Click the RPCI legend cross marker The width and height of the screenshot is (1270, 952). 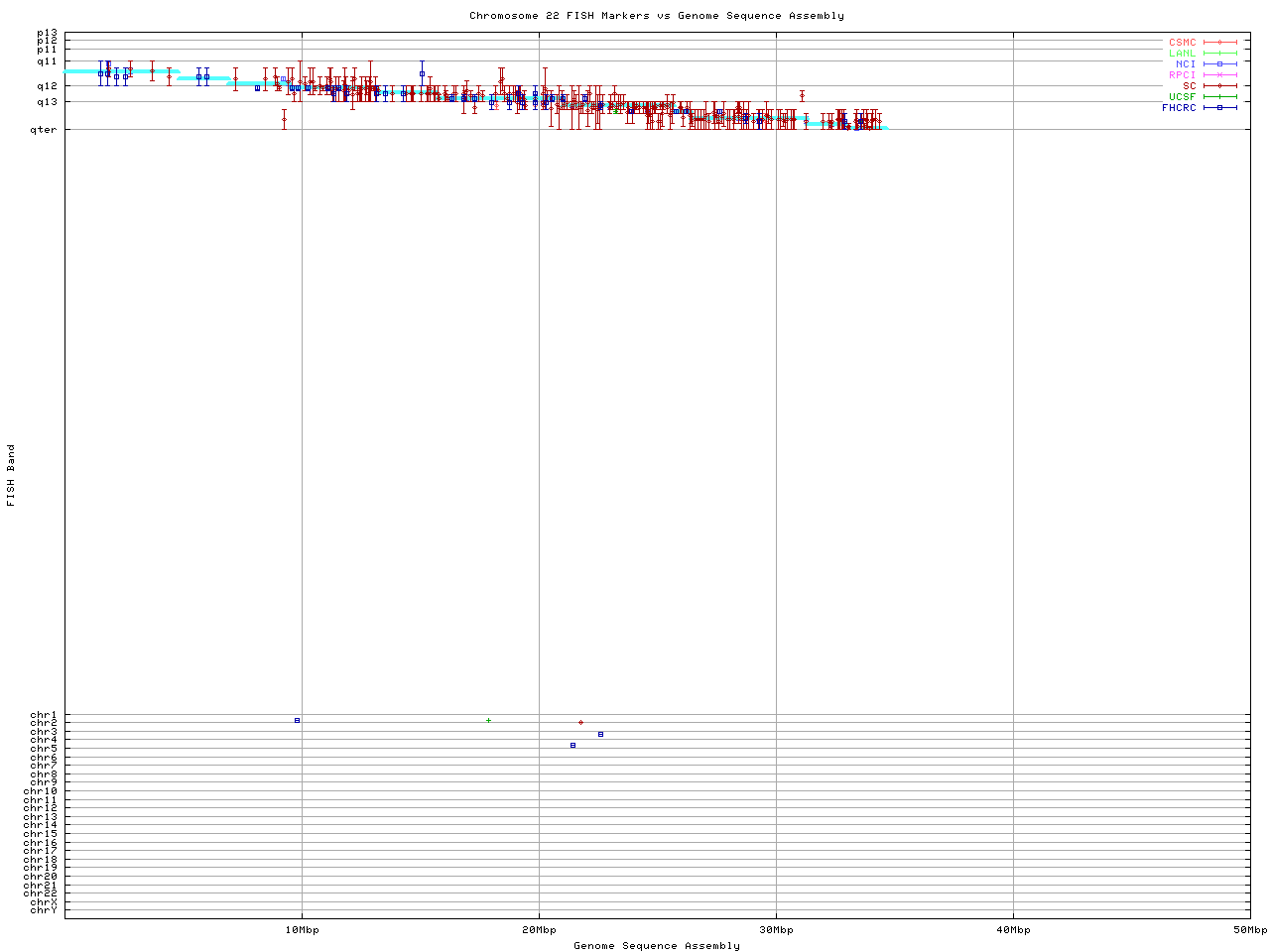point(1219,75)
